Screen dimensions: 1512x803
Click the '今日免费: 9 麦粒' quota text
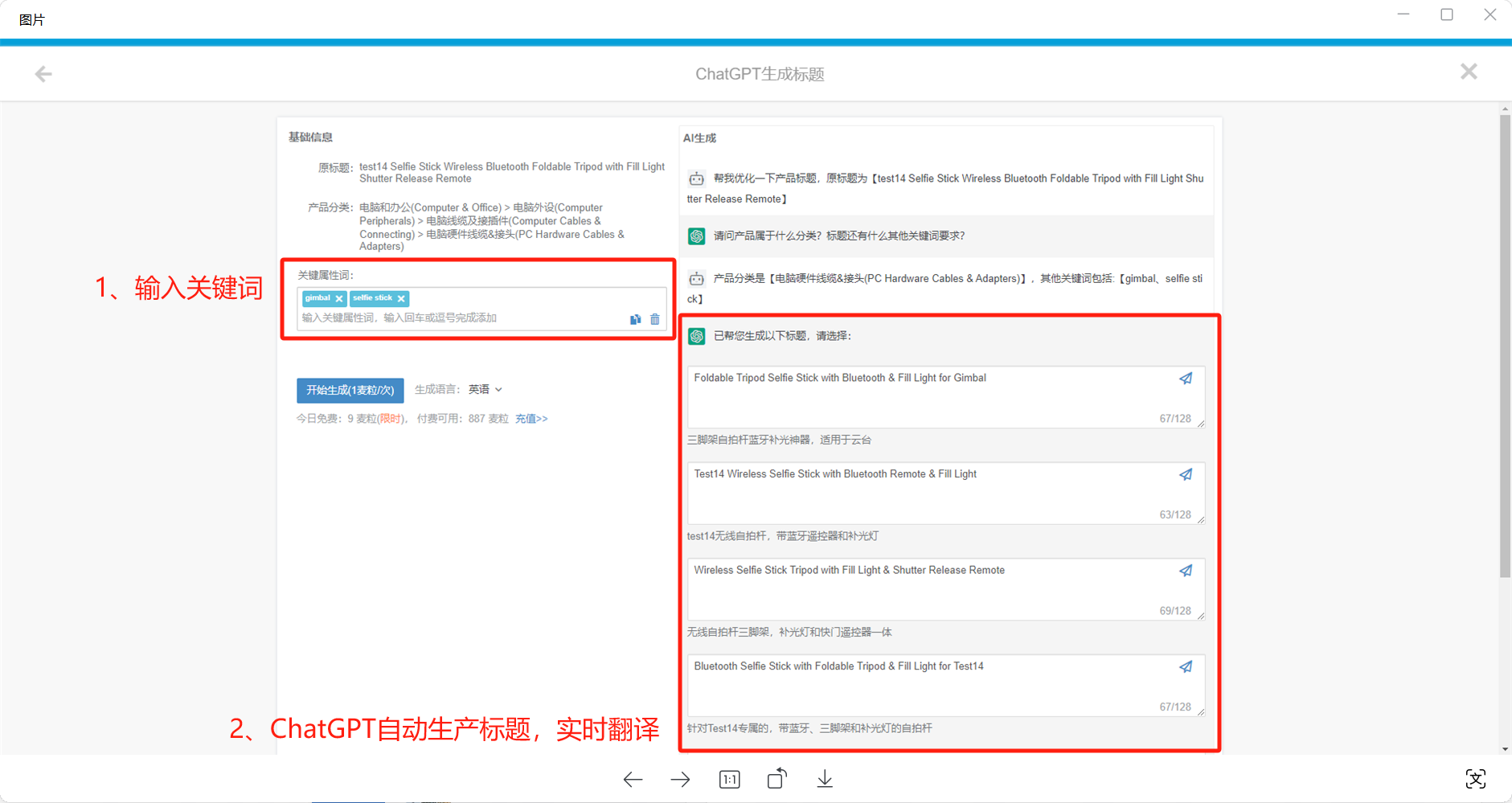coord(351,419)
